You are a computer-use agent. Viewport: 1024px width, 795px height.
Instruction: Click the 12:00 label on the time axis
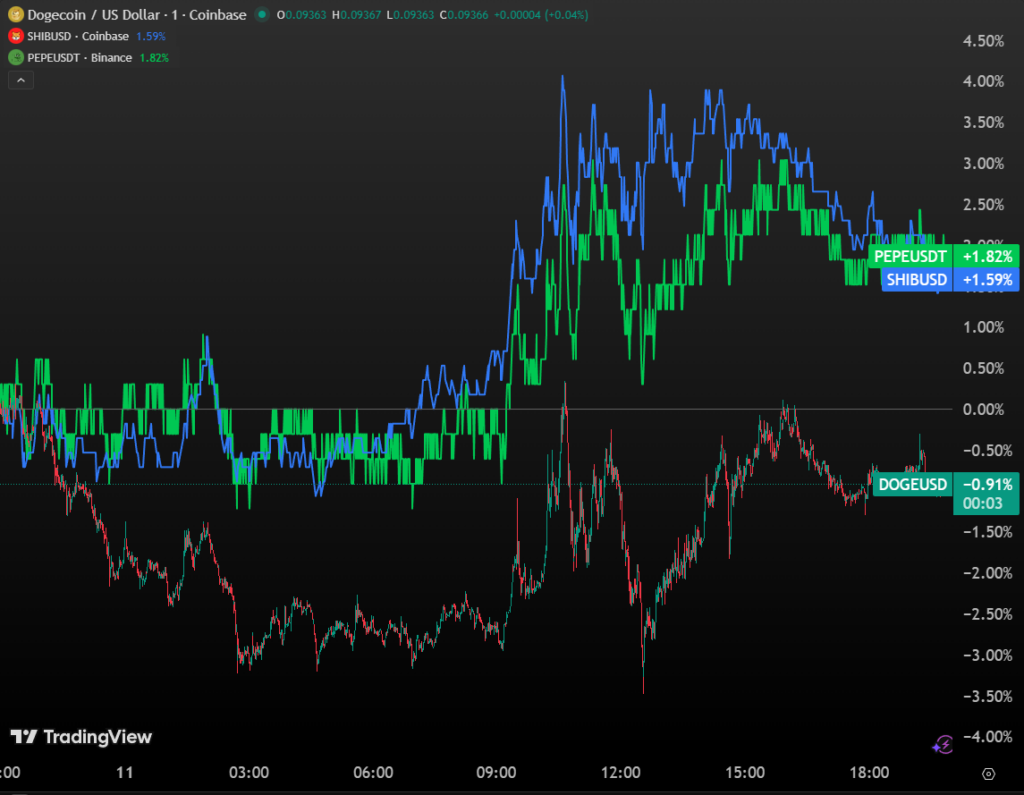[x=620, y=773]
